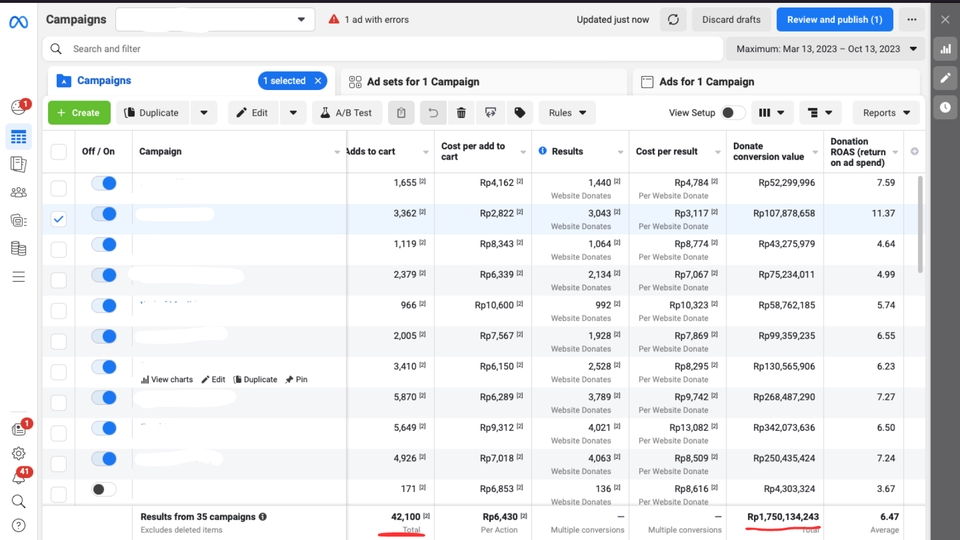960x540 pixels.
Task: Click the green Create button
Action: (79, 113)
